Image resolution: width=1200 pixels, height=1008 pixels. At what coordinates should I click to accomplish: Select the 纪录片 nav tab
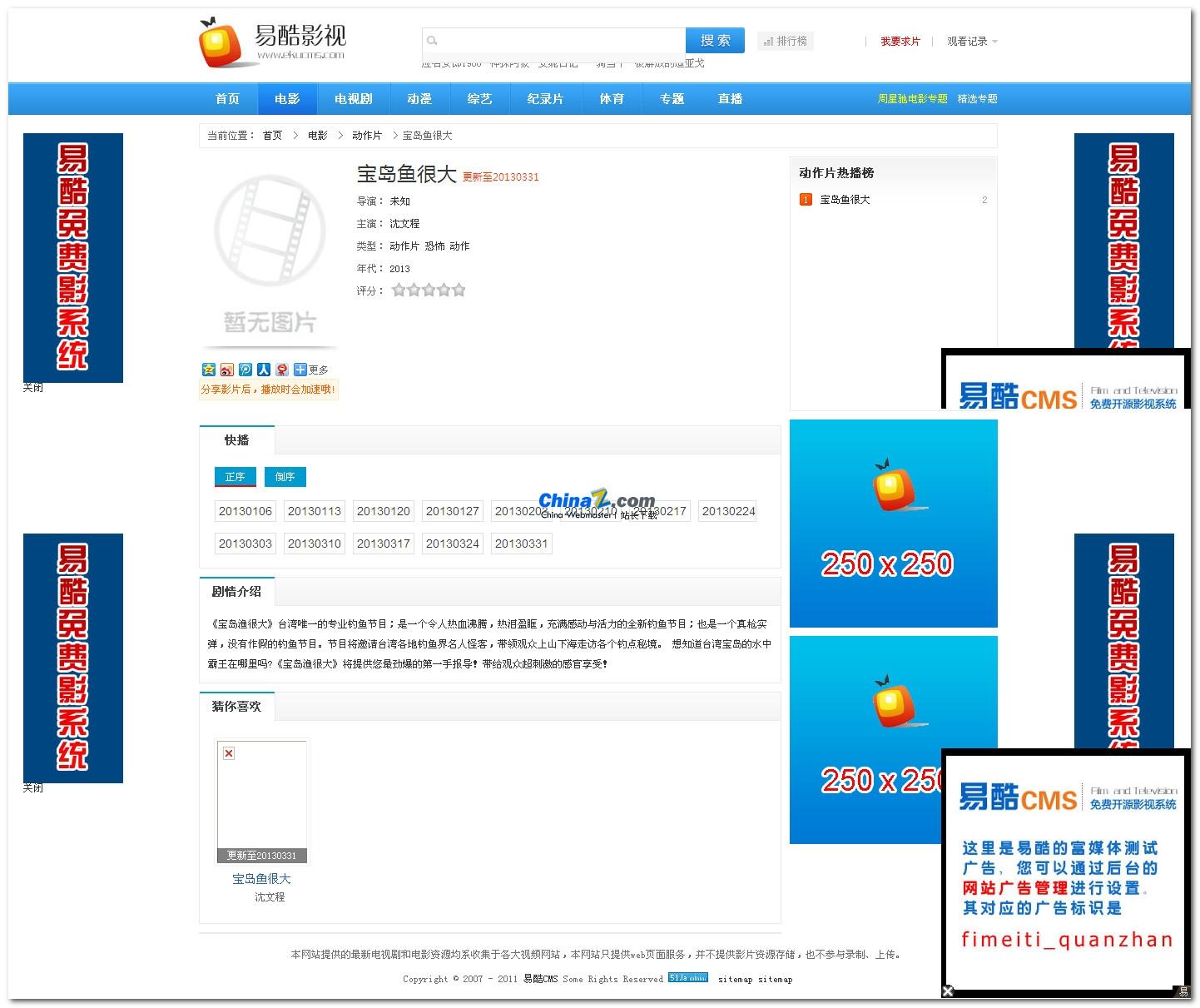[545, 99]
